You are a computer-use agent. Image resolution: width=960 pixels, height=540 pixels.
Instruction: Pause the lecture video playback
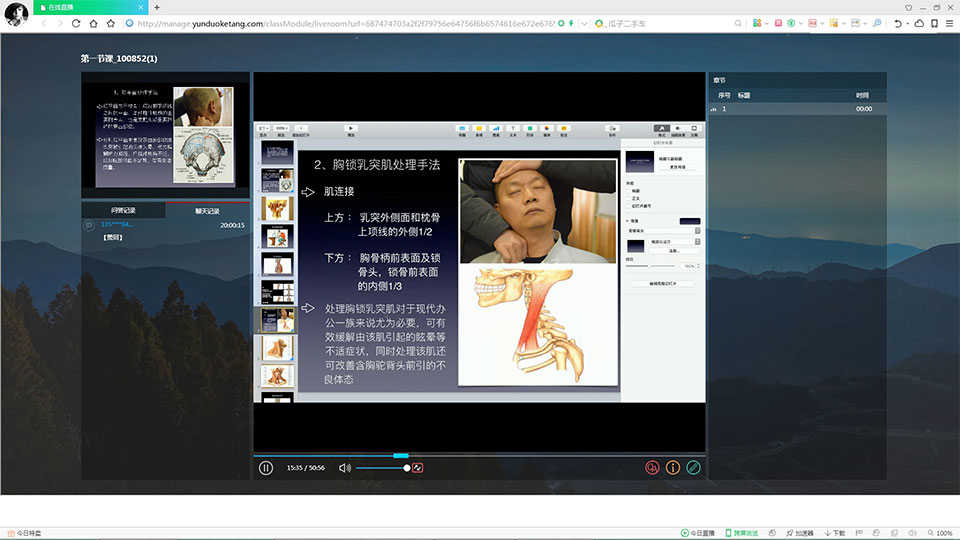pyautogui.click(x=266, y=468)
